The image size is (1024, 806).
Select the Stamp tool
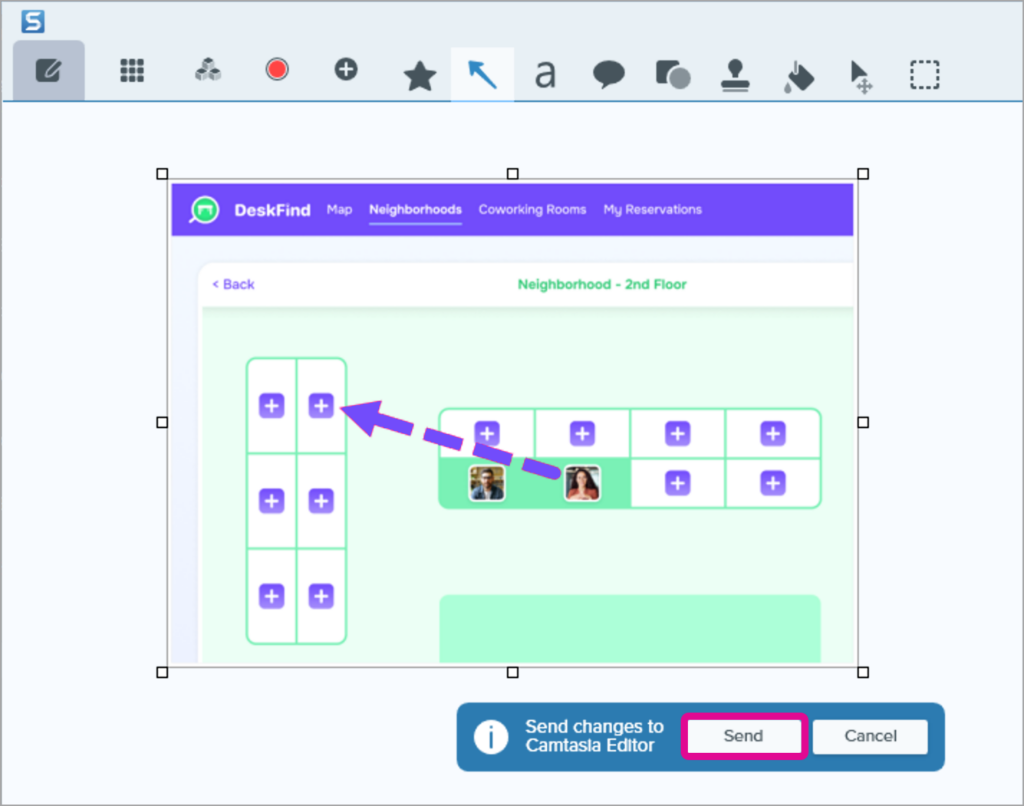pyautogui.click(x=735, y=76)
